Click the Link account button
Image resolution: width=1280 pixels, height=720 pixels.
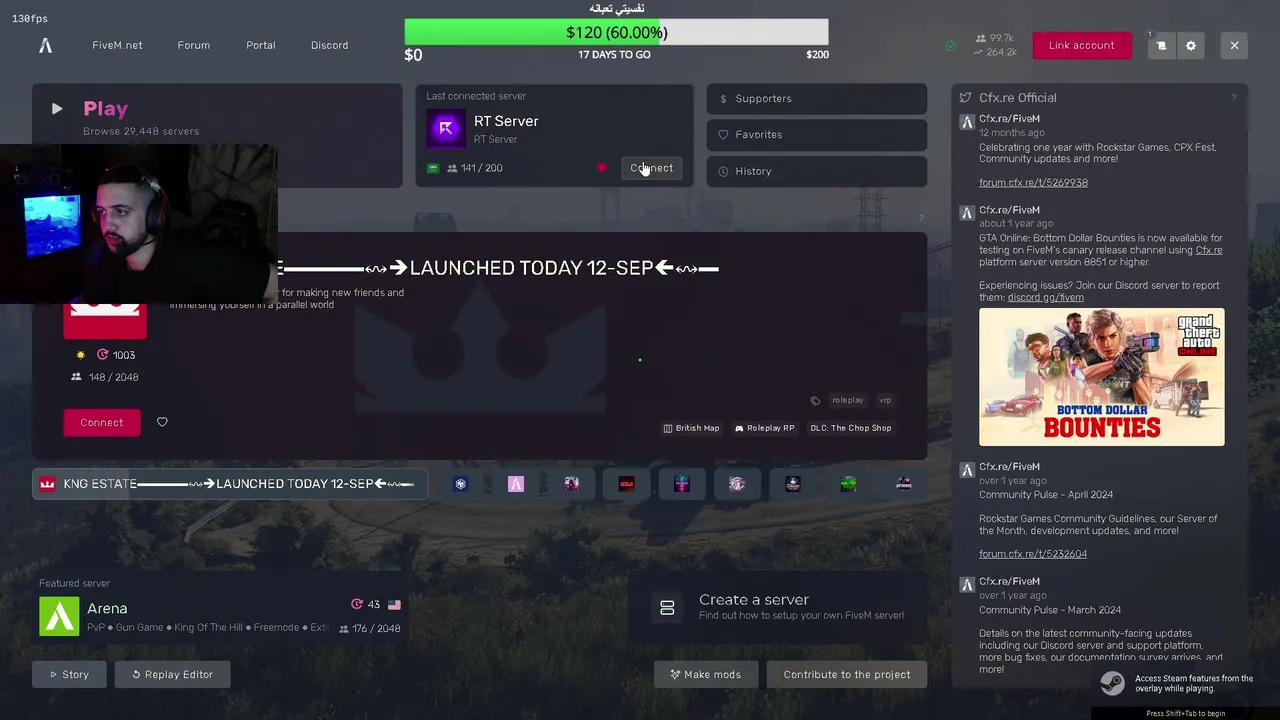[1081, 45]
